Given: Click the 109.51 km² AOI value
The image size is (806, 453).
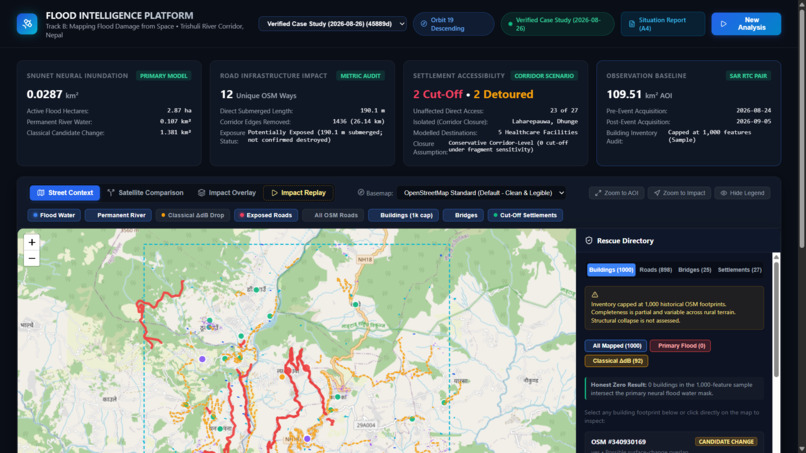Looking at the screenshot, I should 639,95.
